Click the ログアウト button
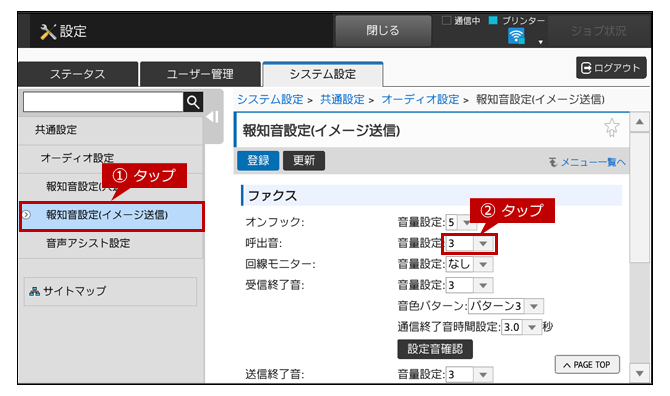The width and height of the screenshot is (670, 396). pyautogui.click(x=611, y=68)
